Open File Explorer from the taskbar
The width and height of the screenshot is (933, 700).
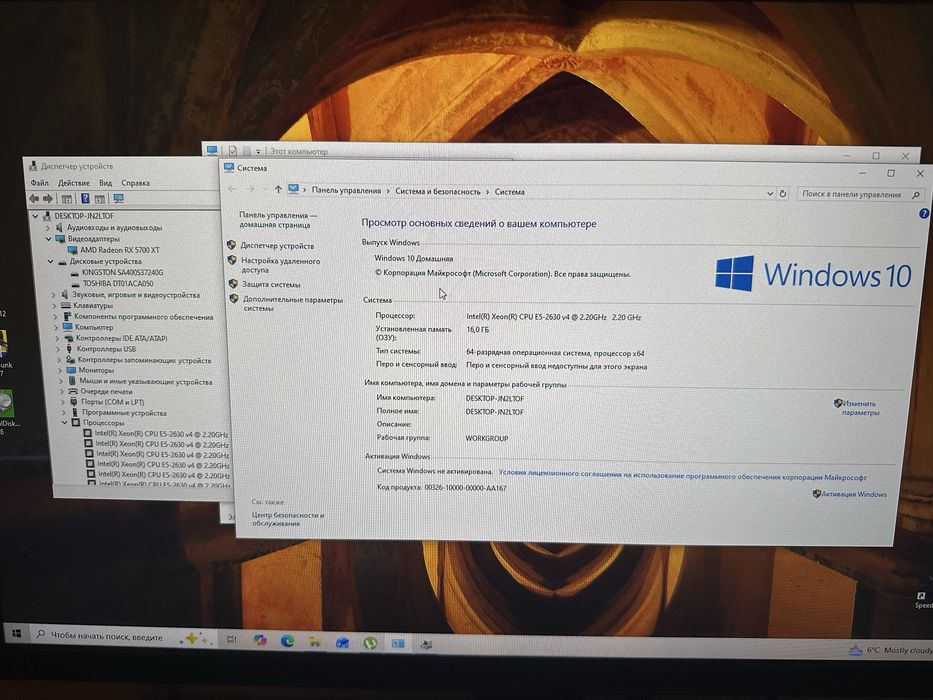pos(315,642)
